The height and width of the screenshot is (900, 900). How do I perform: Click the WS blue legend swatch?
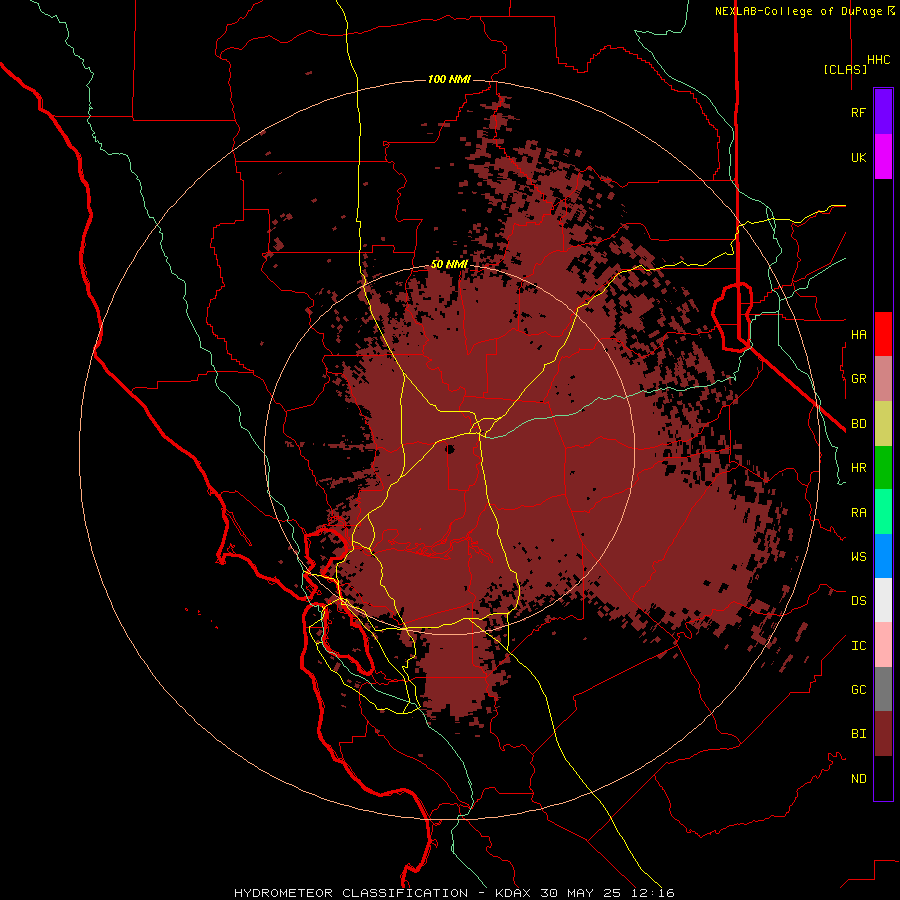click(883, 556)
